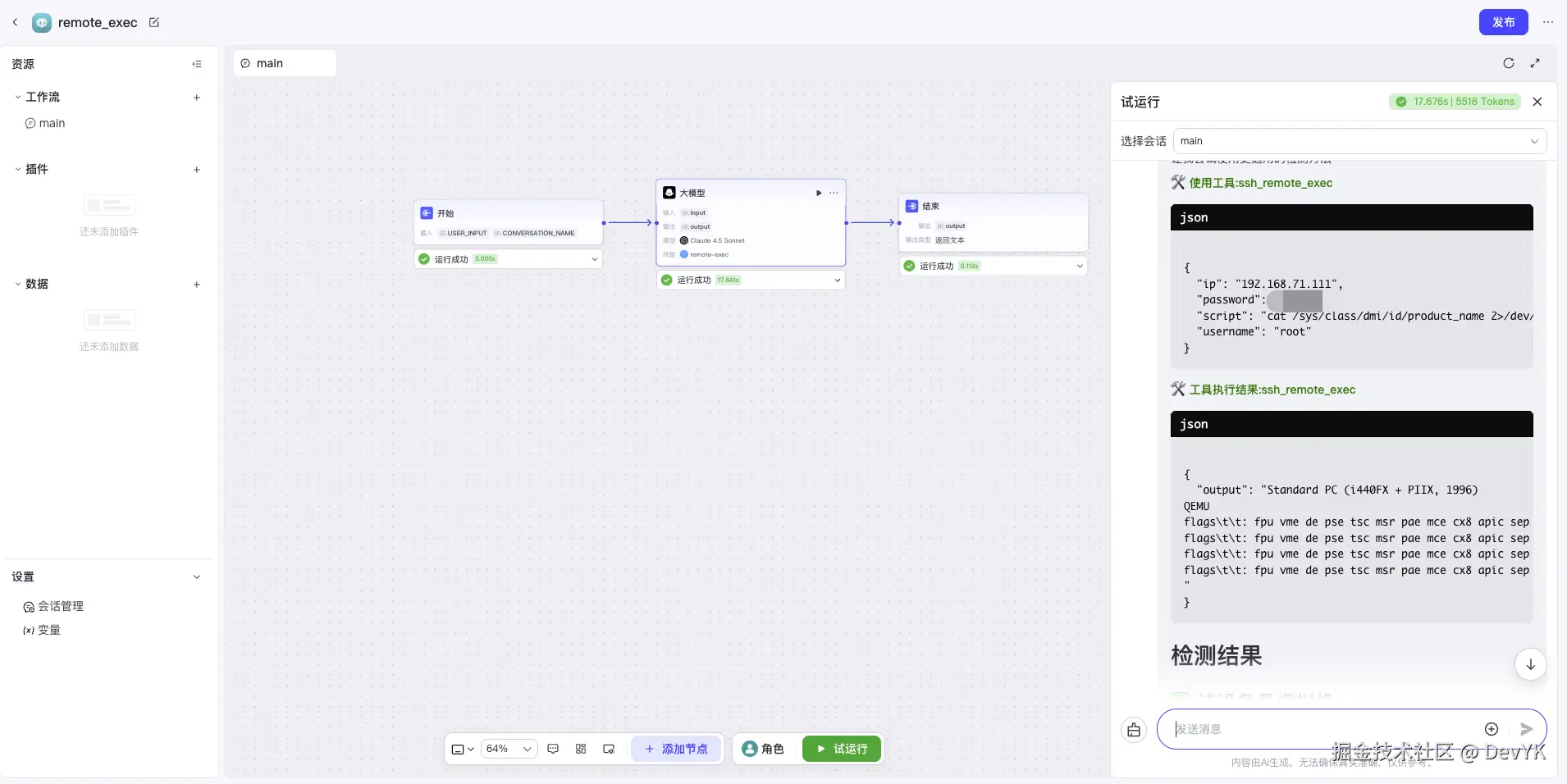Click the 大模型 node icon

(x=669, y=193)
